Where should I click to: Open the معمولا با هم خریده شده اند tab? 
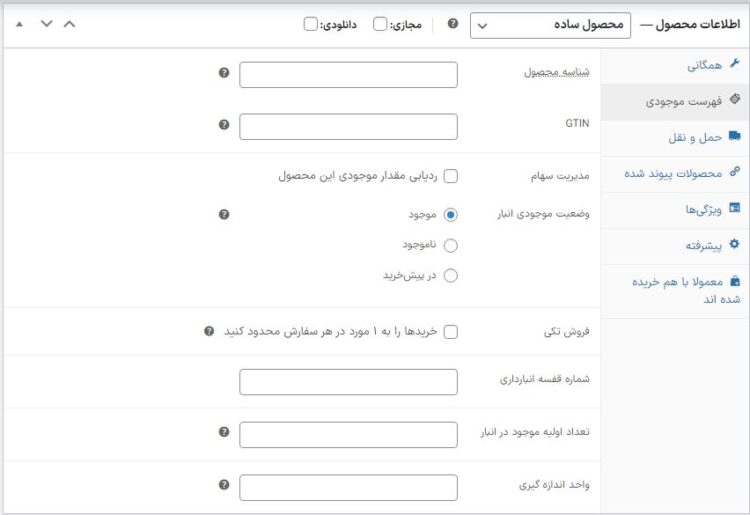(675, 291)
